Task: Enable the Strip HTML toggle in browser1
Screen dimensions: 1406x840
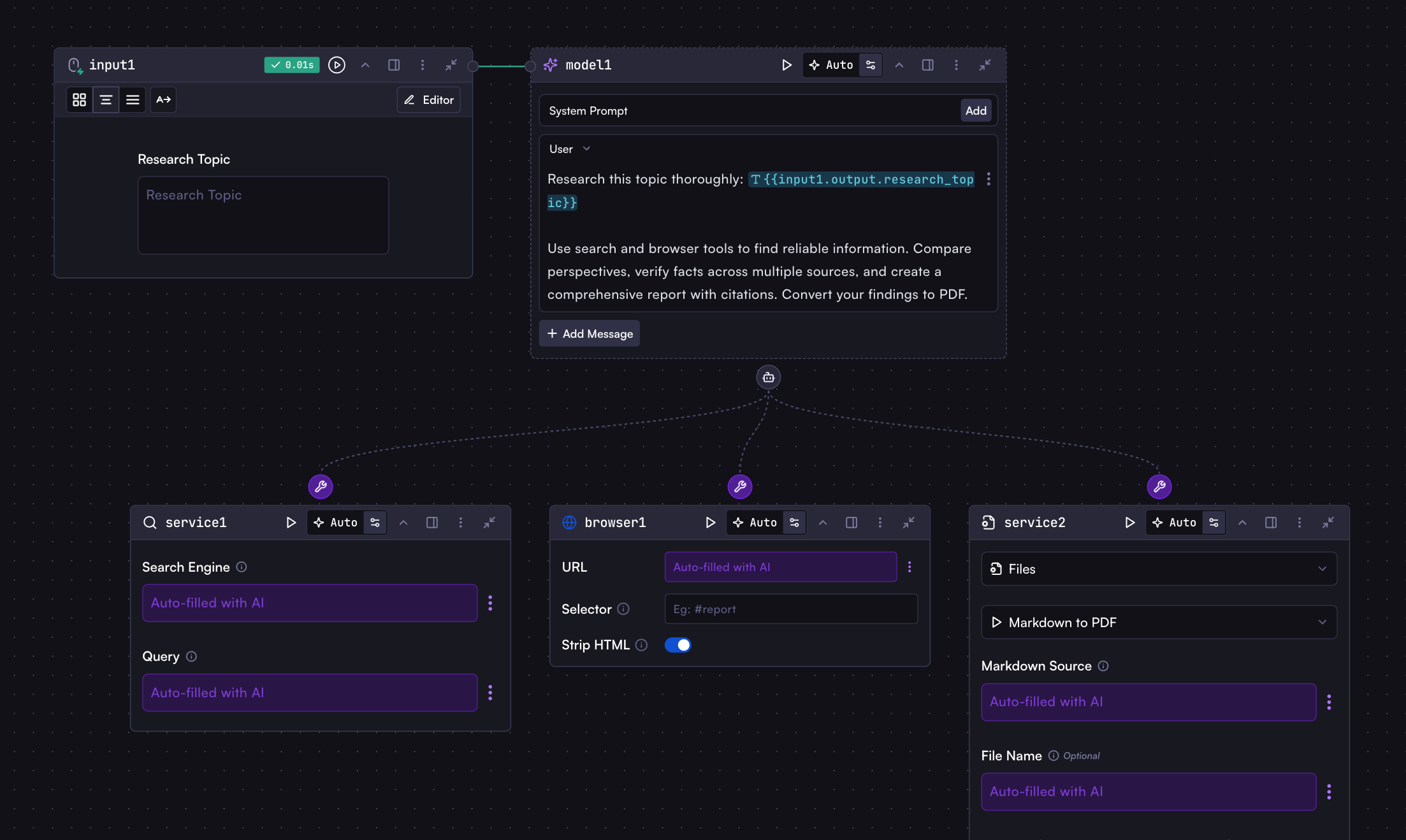Action: coord(678,644)
